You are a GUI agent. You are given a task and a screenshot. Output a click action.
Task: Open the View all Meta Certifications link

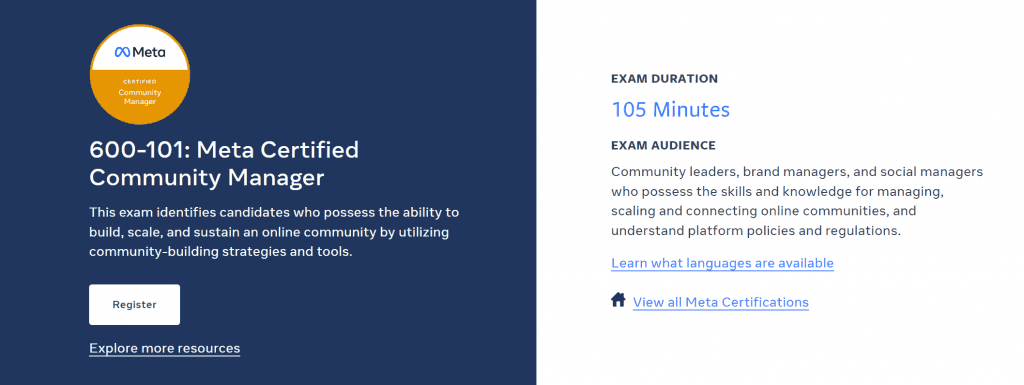721,302
